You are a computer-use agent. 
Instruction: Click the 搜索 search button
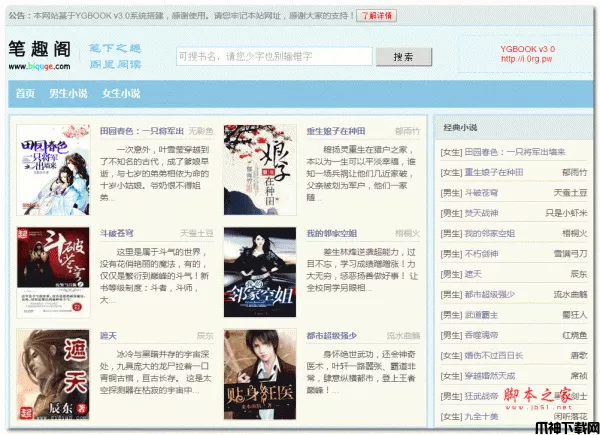point(404,57)
